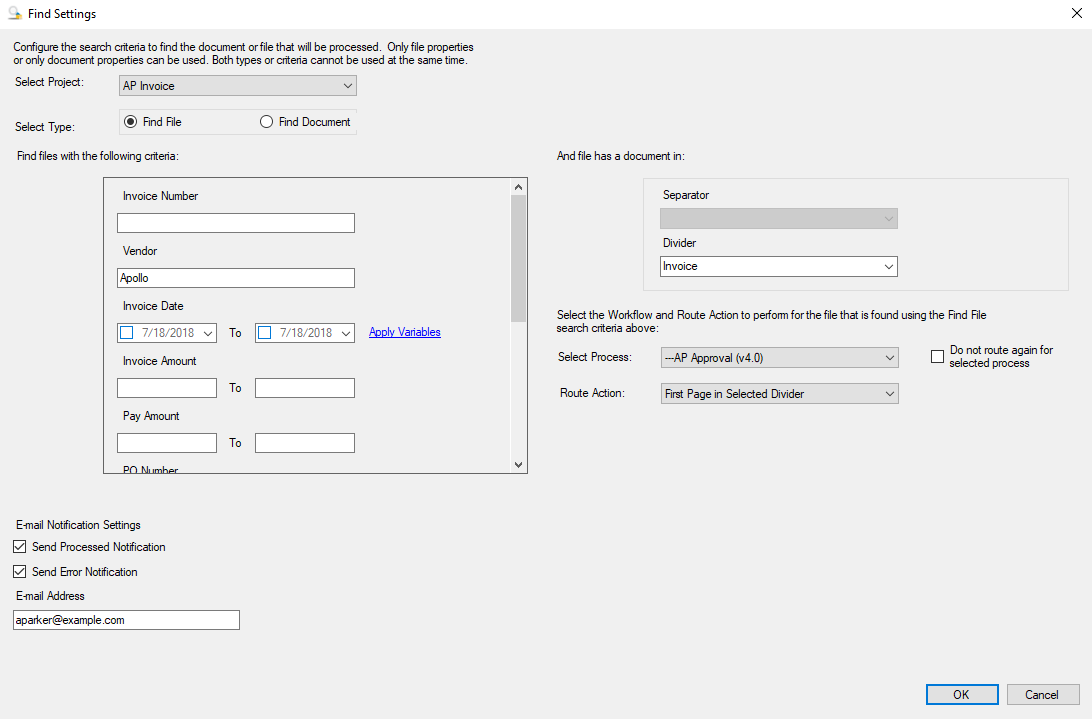The image size is (1092, 719).
Task: Expand the Divider dropdown showing Invoice
Action: tap(779, 267)
